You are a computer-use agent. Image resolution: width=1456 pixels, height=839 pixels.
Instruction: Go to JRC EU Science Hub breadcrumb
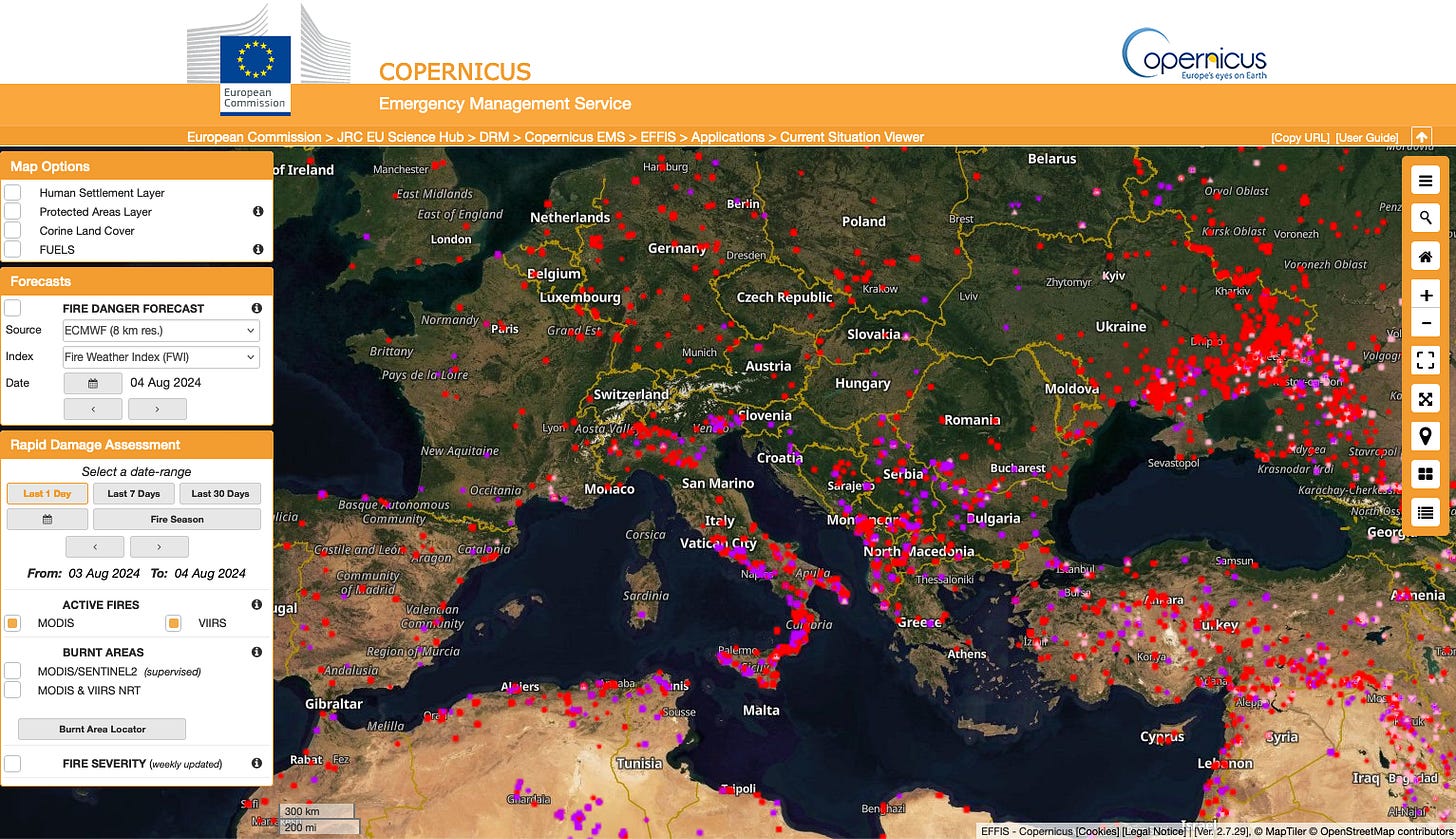click(400, 137)
